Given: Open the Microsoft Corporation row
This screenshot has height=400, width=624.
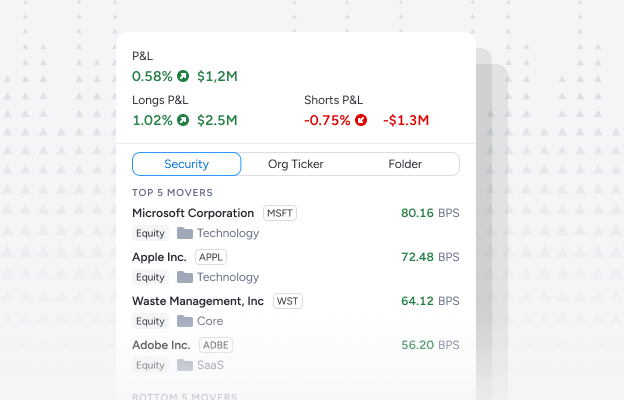Looking at the screenshot, I should (x=296, y=223).
